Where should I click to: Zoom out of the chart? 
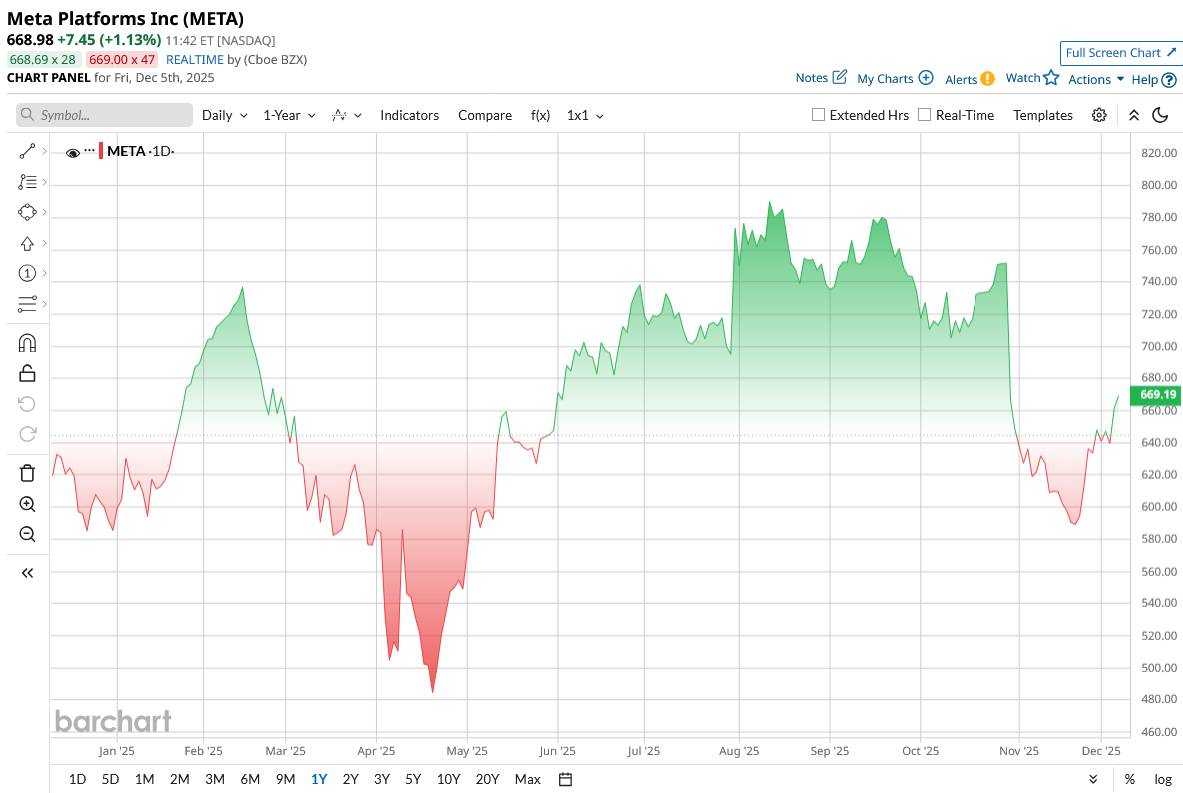tap(27, 534)
